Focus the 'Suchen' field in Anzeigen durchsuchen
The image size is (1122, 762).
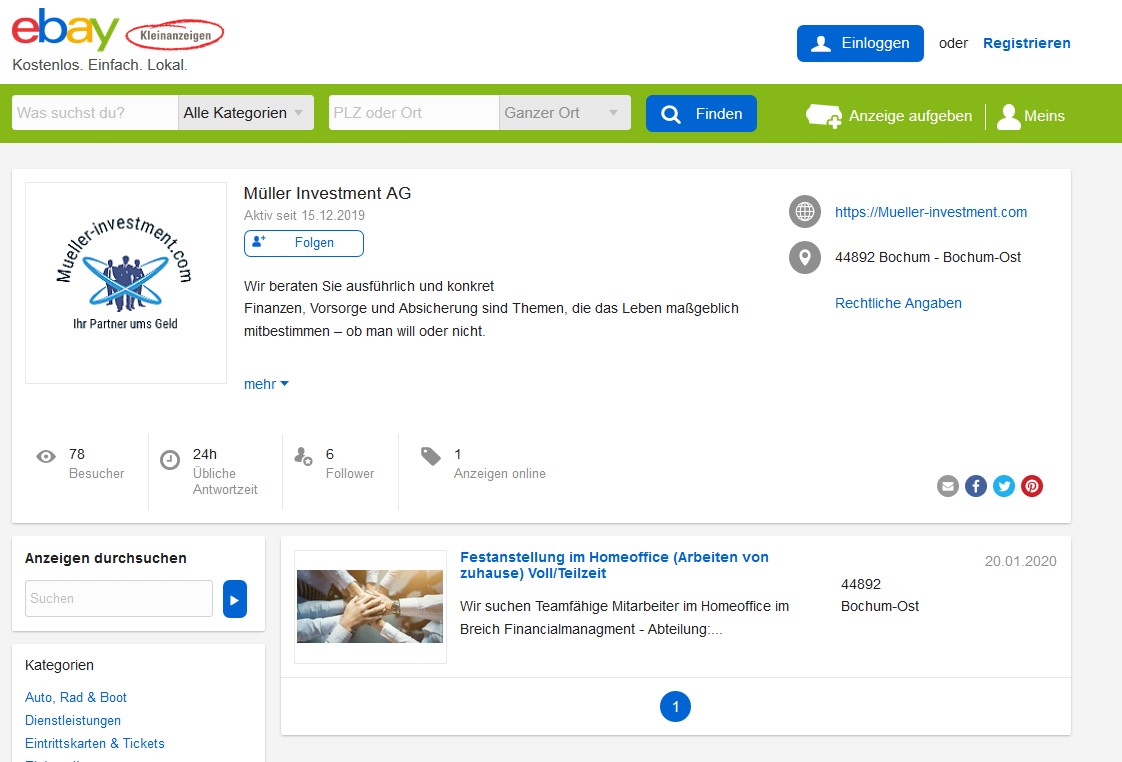[x=119, y=599]
